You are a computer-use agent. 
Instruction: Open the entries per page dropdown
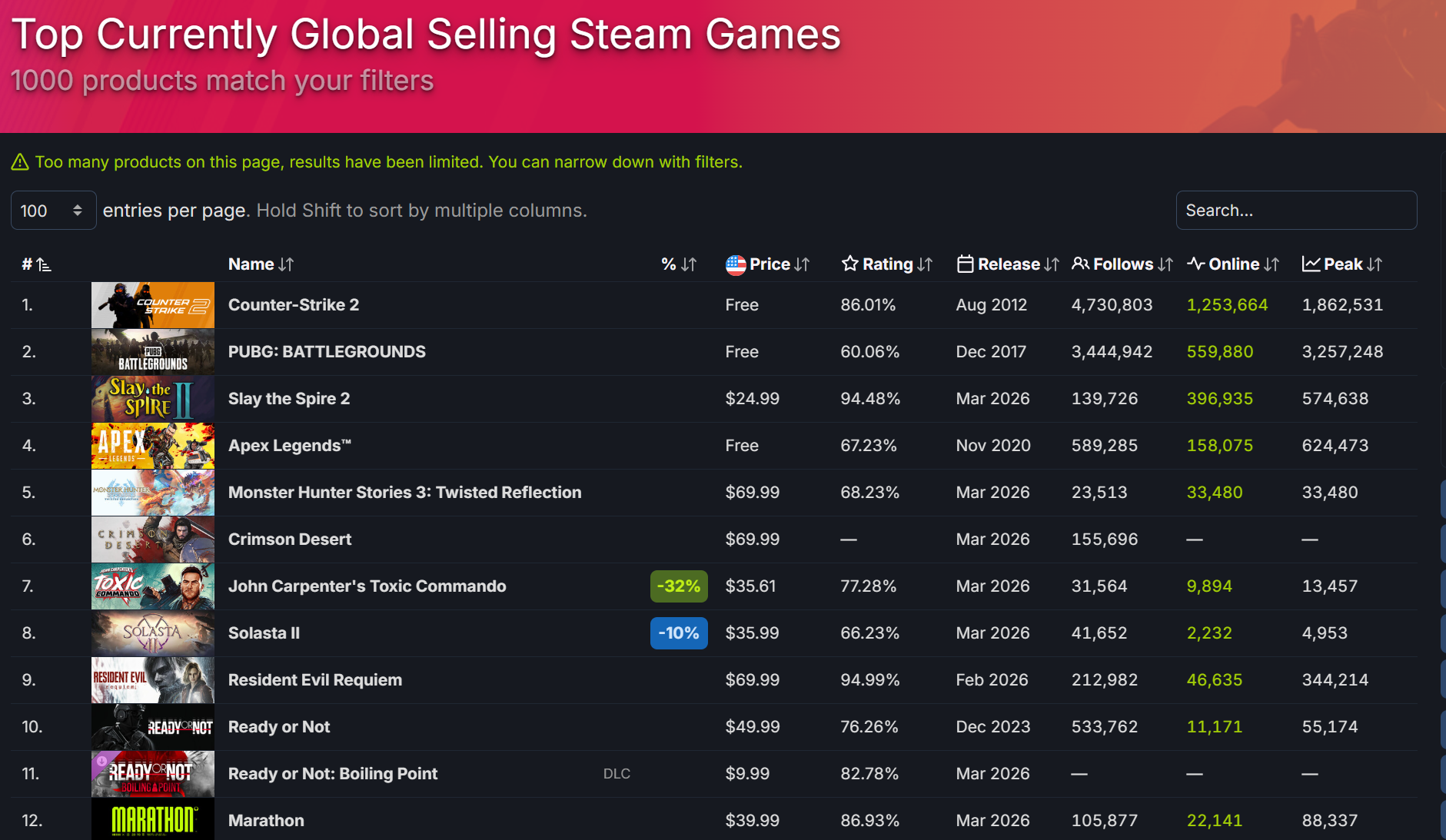coord(53,211)
